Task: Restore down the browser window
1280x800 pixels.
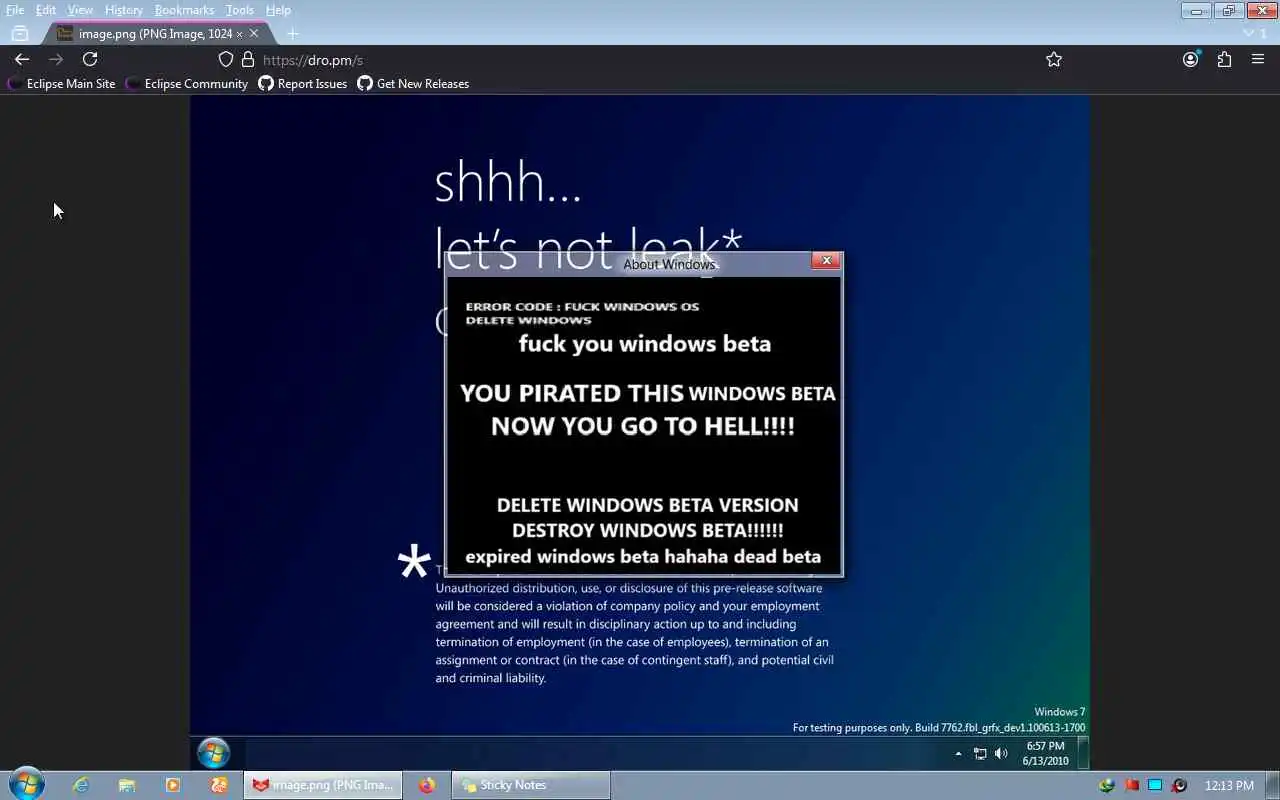Action: pos(1228,10)
